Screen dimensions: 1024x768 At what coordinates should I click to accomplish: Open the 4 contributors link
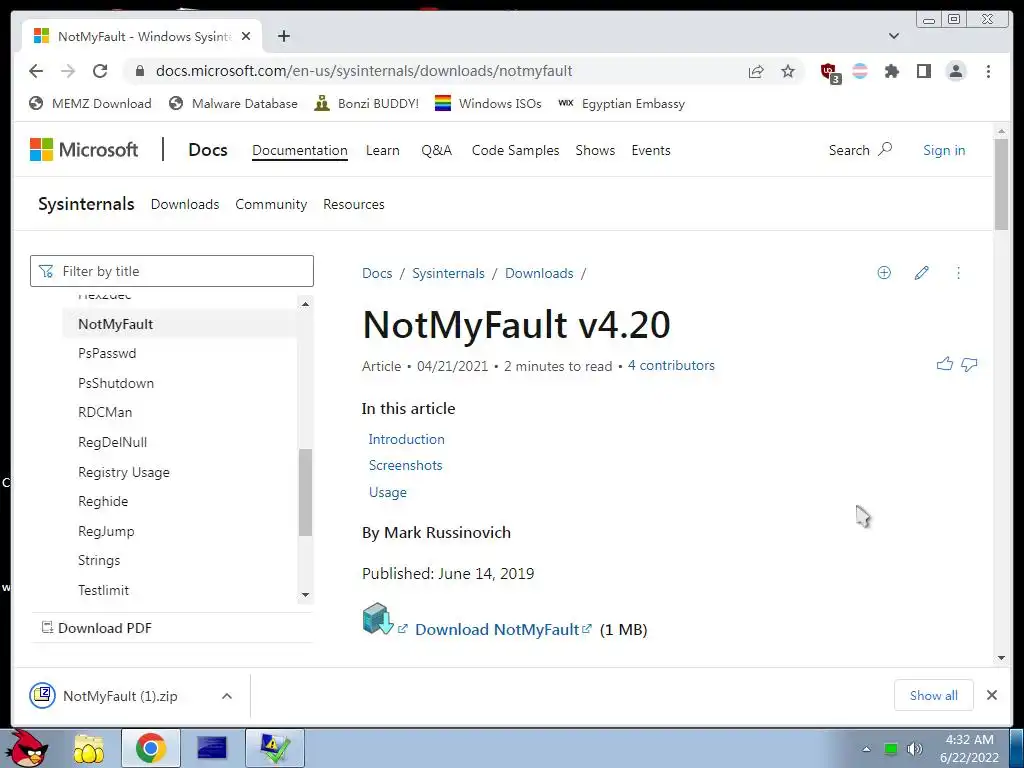tap(671, 366)
